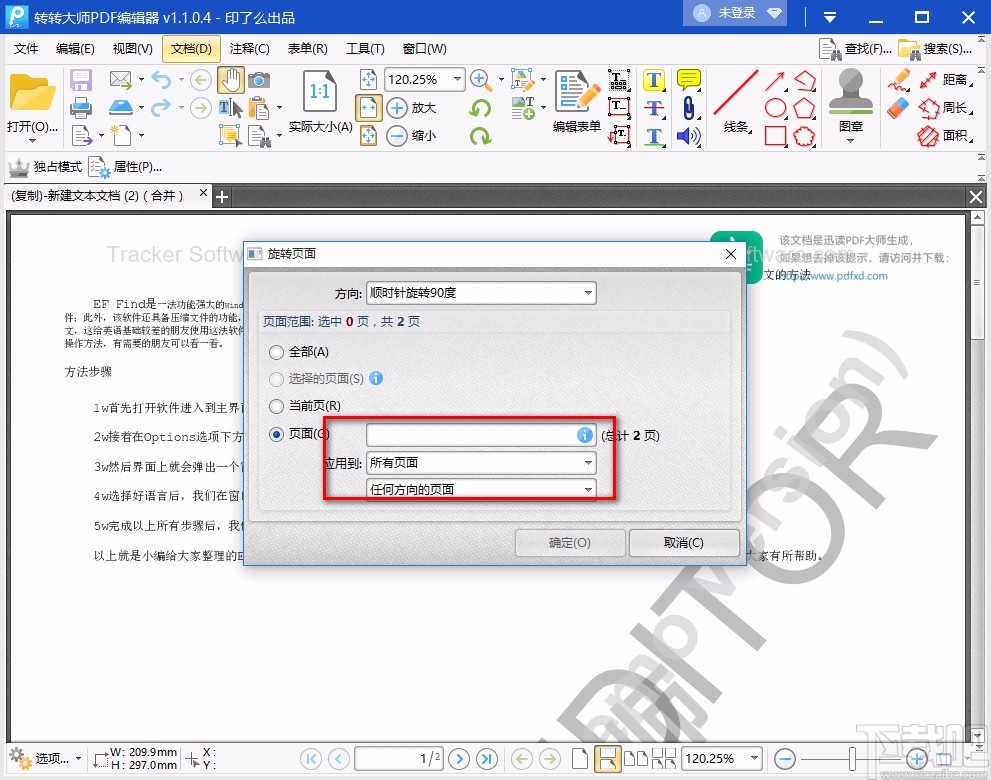Click the 取消(C) cancel button
Image resolution: width=991 pixels, height=780 pixels.
[x=684, y=543]
